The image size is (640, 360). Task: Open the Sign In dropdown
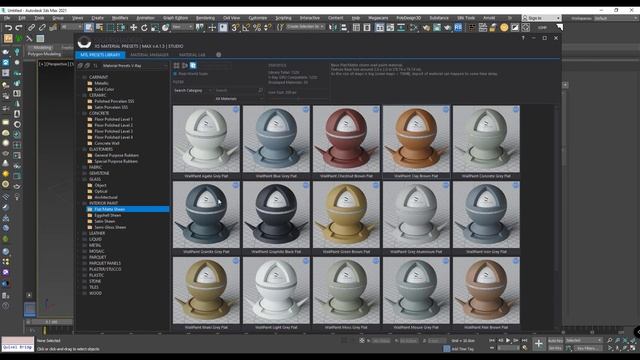tap(542, 18)
